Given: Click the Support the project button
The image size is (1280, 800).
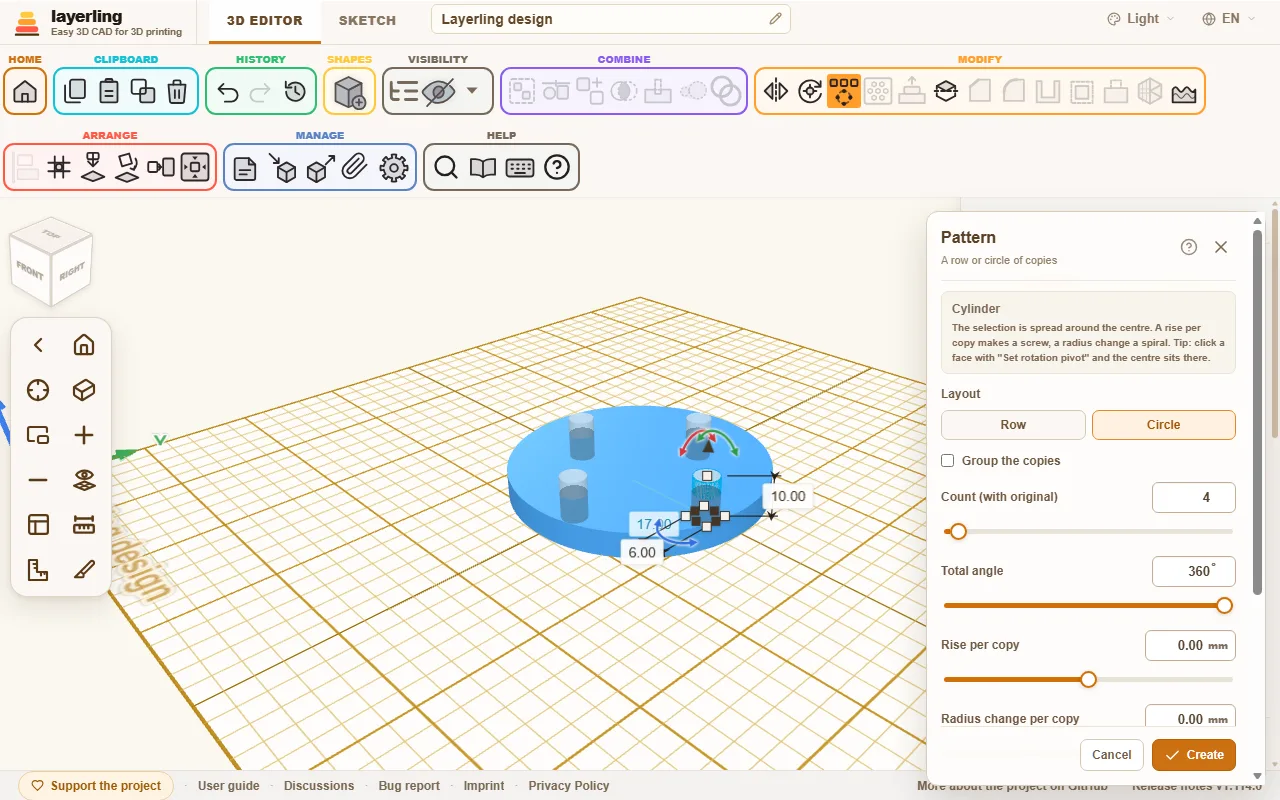Looking at the screenshot, I should pyautogui.click(x=96, y=786).
